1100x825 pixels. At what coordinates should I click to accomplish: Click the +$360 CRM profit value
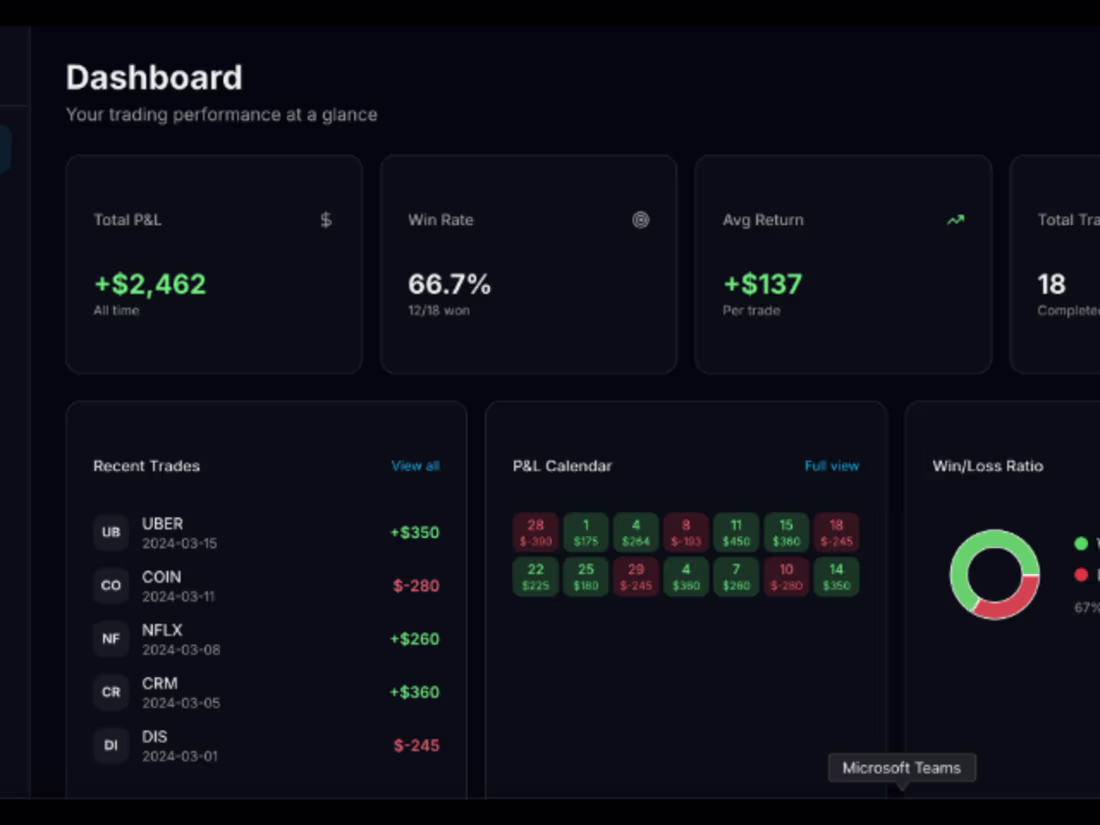(415, 692)
